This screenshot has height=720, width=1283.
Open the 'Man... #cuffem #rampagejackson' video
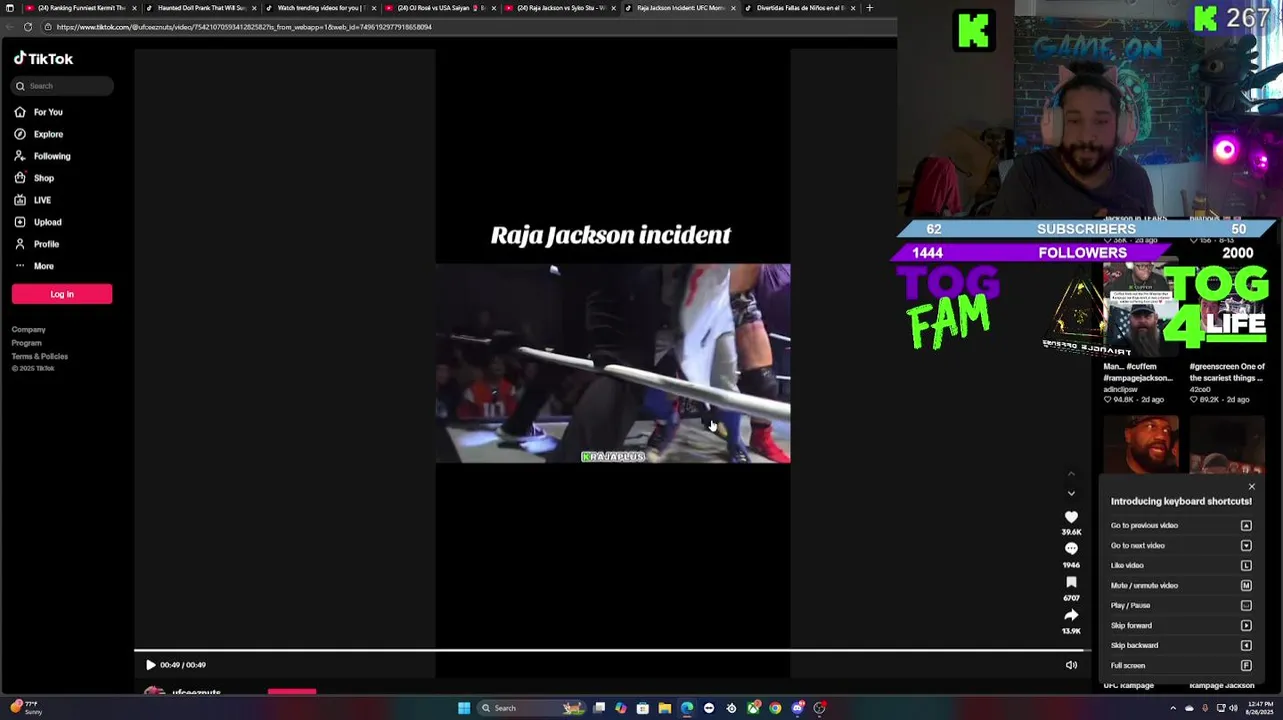1138,372
